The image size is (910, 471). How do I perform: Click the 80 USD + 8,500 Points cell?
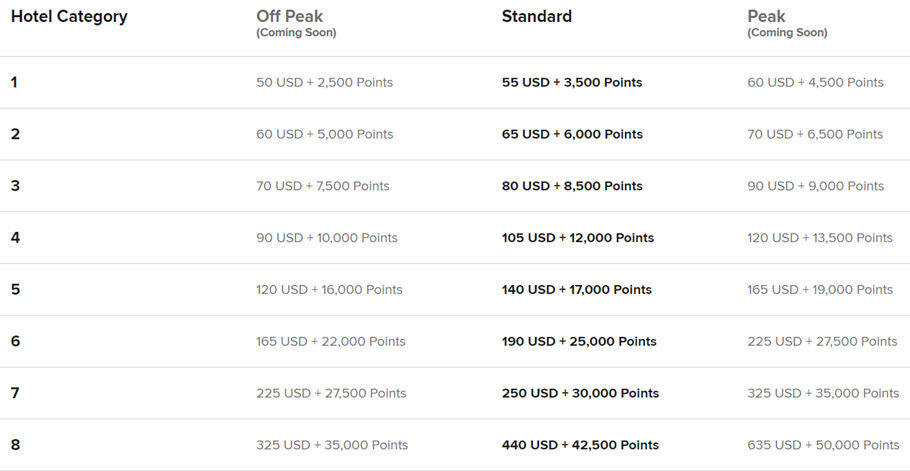pyautogui.click(x=572, y=186)
